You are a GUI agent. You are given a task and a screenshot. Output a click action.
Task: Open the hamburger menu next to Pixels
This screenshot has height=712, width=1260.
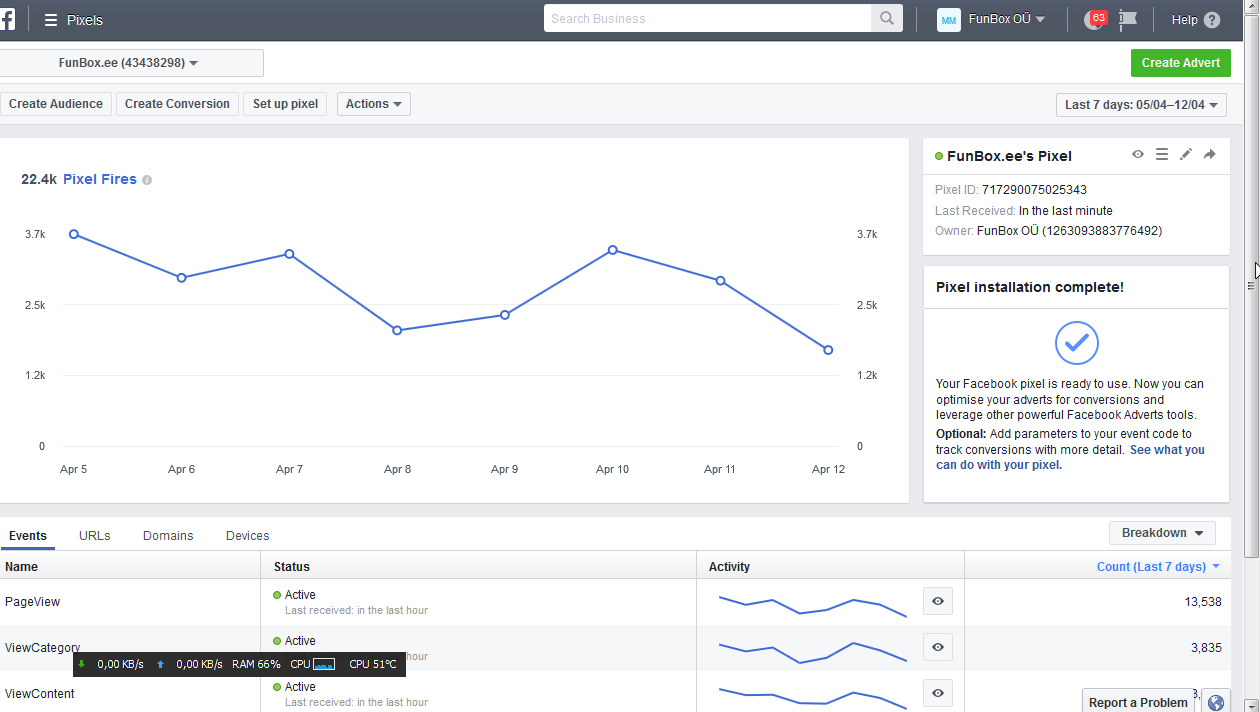[x=51, y=20]
